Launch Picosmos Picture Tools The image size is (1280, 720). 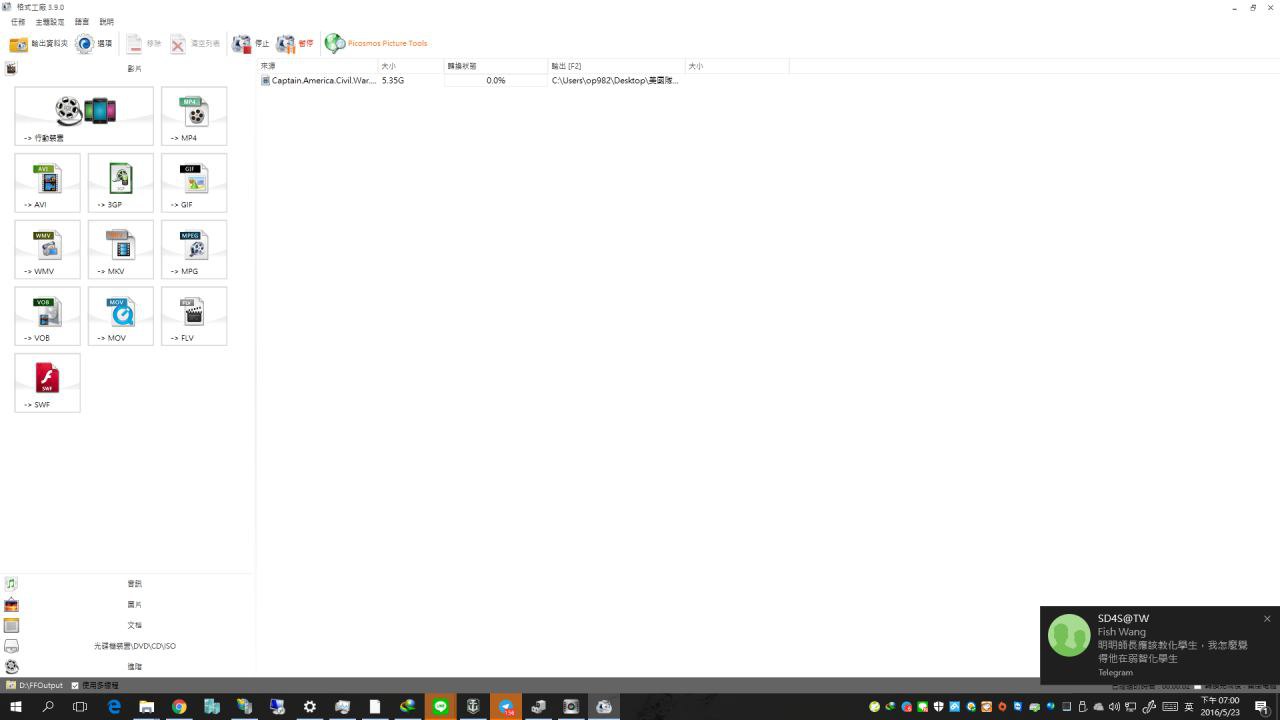point(376,44)
